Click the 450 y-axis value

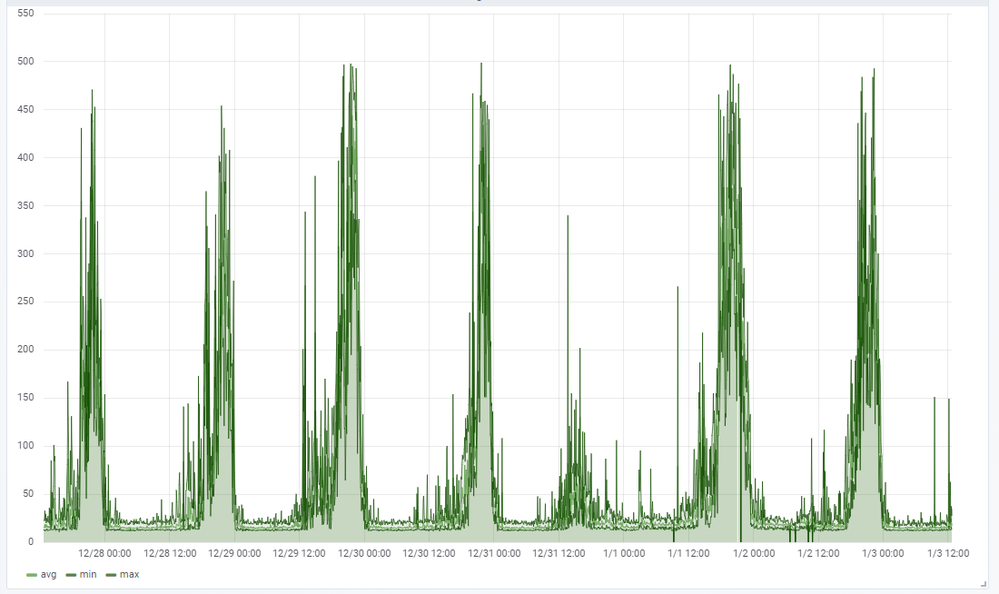tap(25, 109)
